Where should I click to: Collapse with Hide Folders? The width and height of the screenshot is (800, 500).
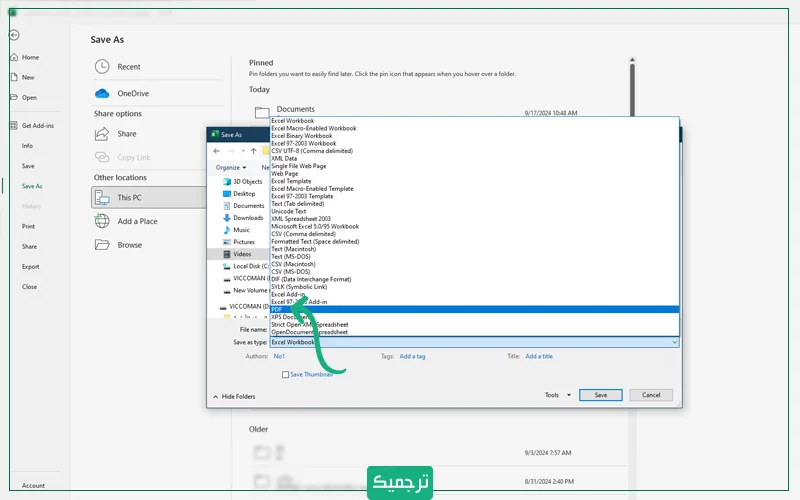click(x=234, y=396)
